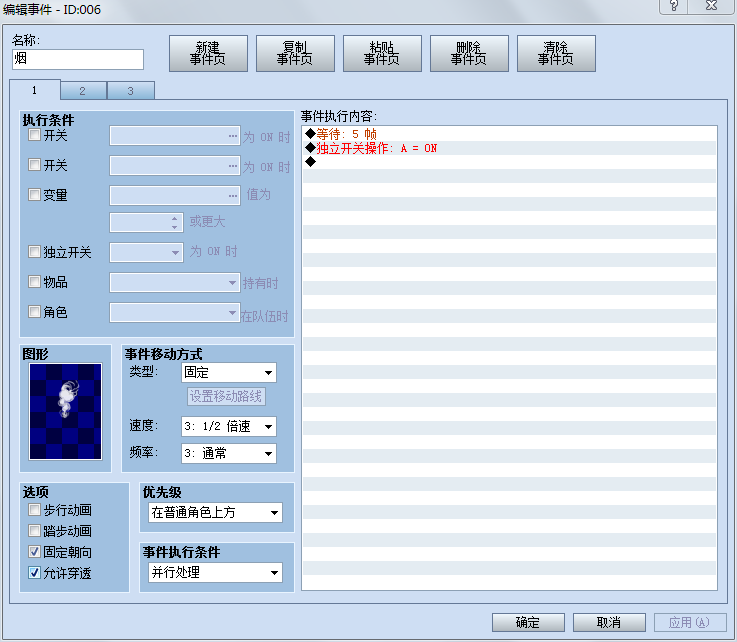Click the 设置移动路线 button
The width and height of the screenshot is (737, 642).
click(x=226, y=396)
